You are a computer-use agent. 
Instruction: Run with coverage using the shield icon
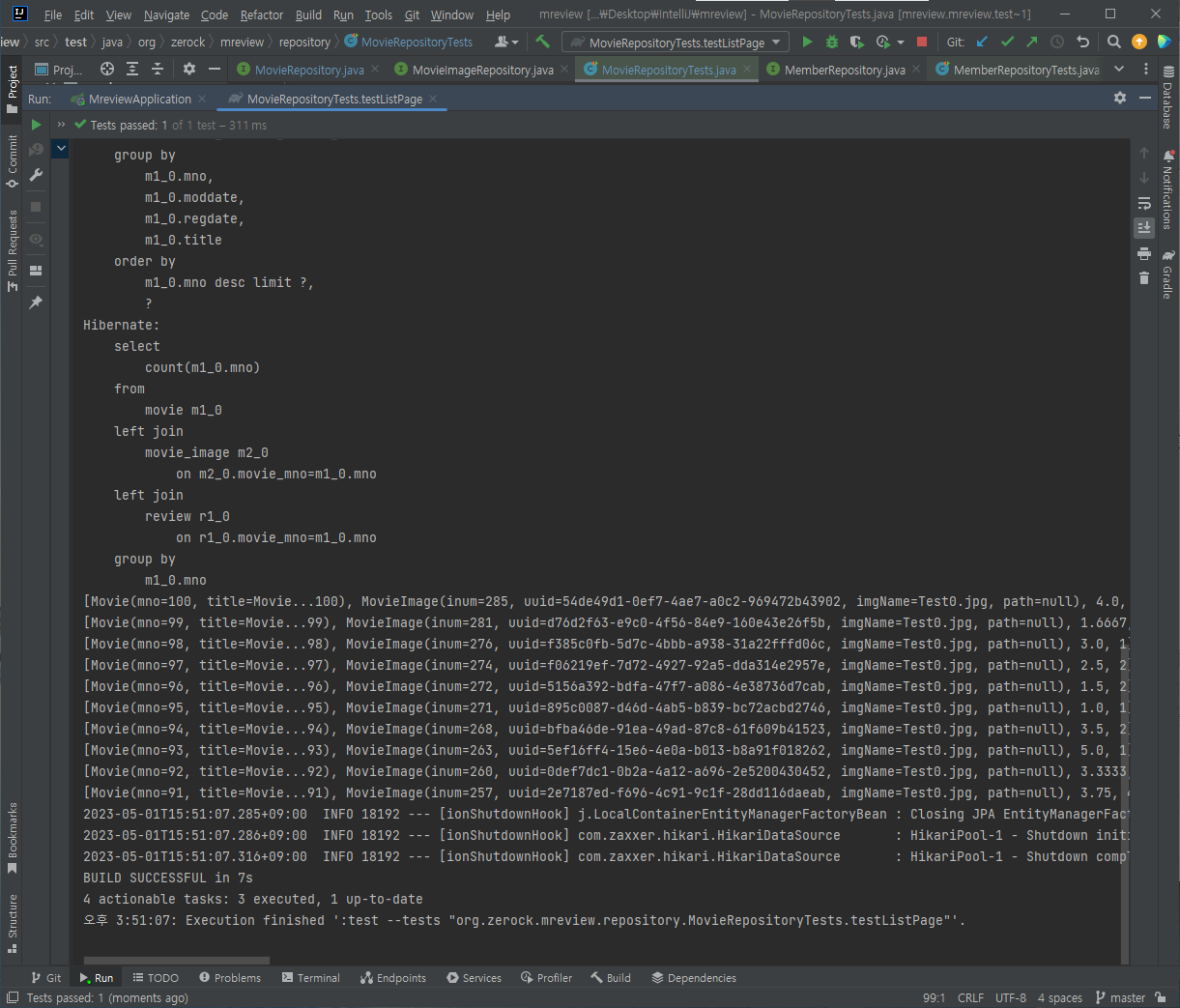(856, 42)
